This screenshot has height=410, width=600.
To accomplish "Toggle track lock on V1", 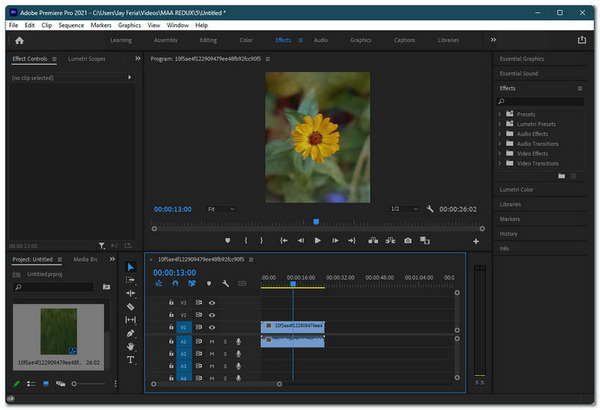I will coord(171,327).
